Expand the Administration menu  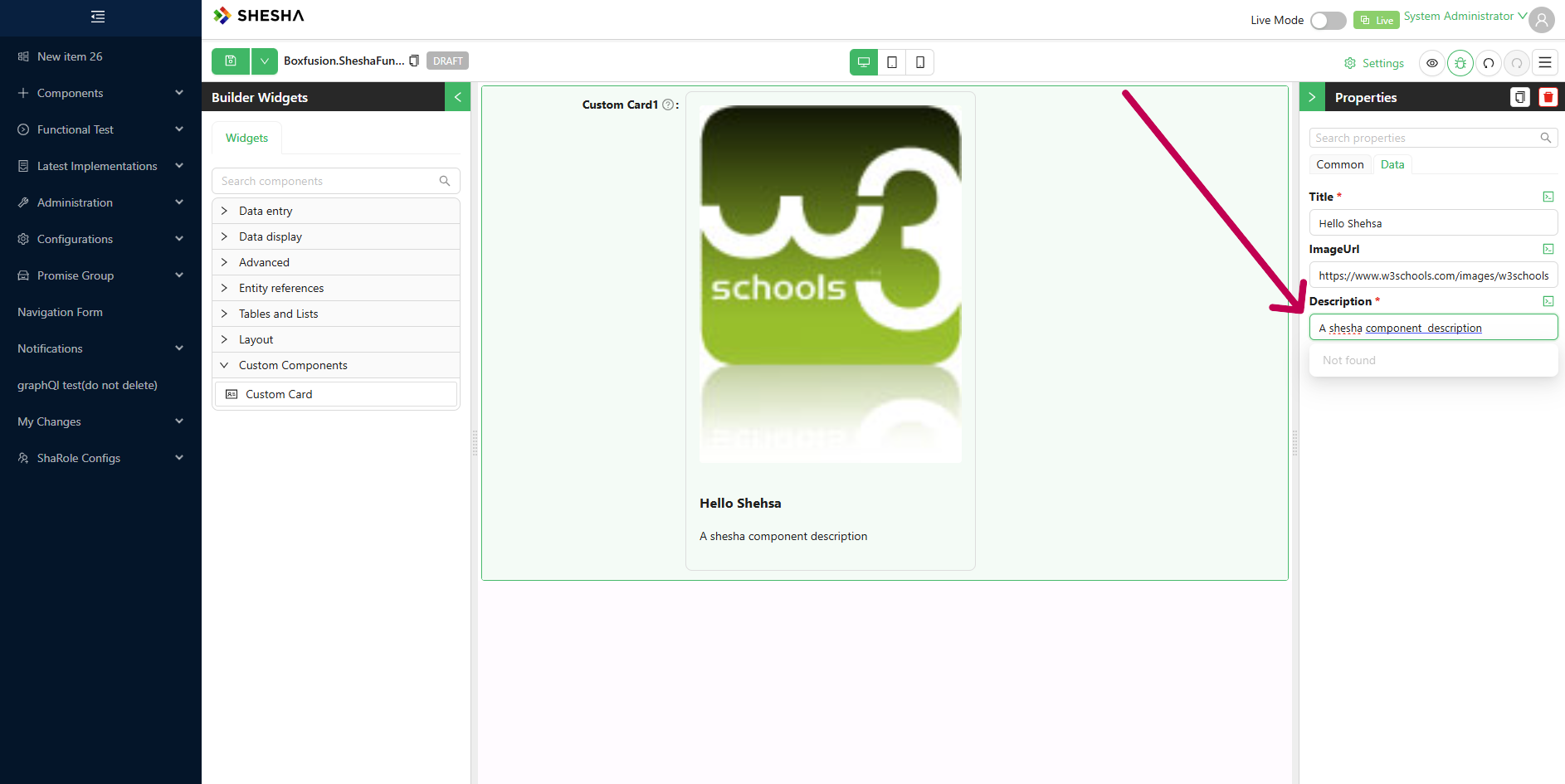click(x=100, y=202)
